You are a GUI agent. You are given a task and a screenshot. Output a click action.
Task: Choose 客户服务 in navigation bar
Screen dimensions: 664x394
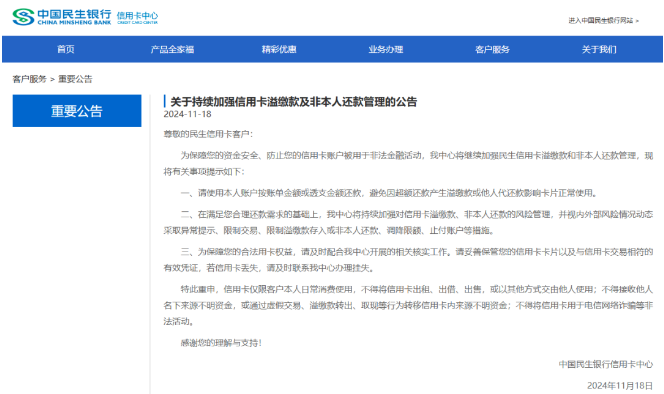point(492,49)
